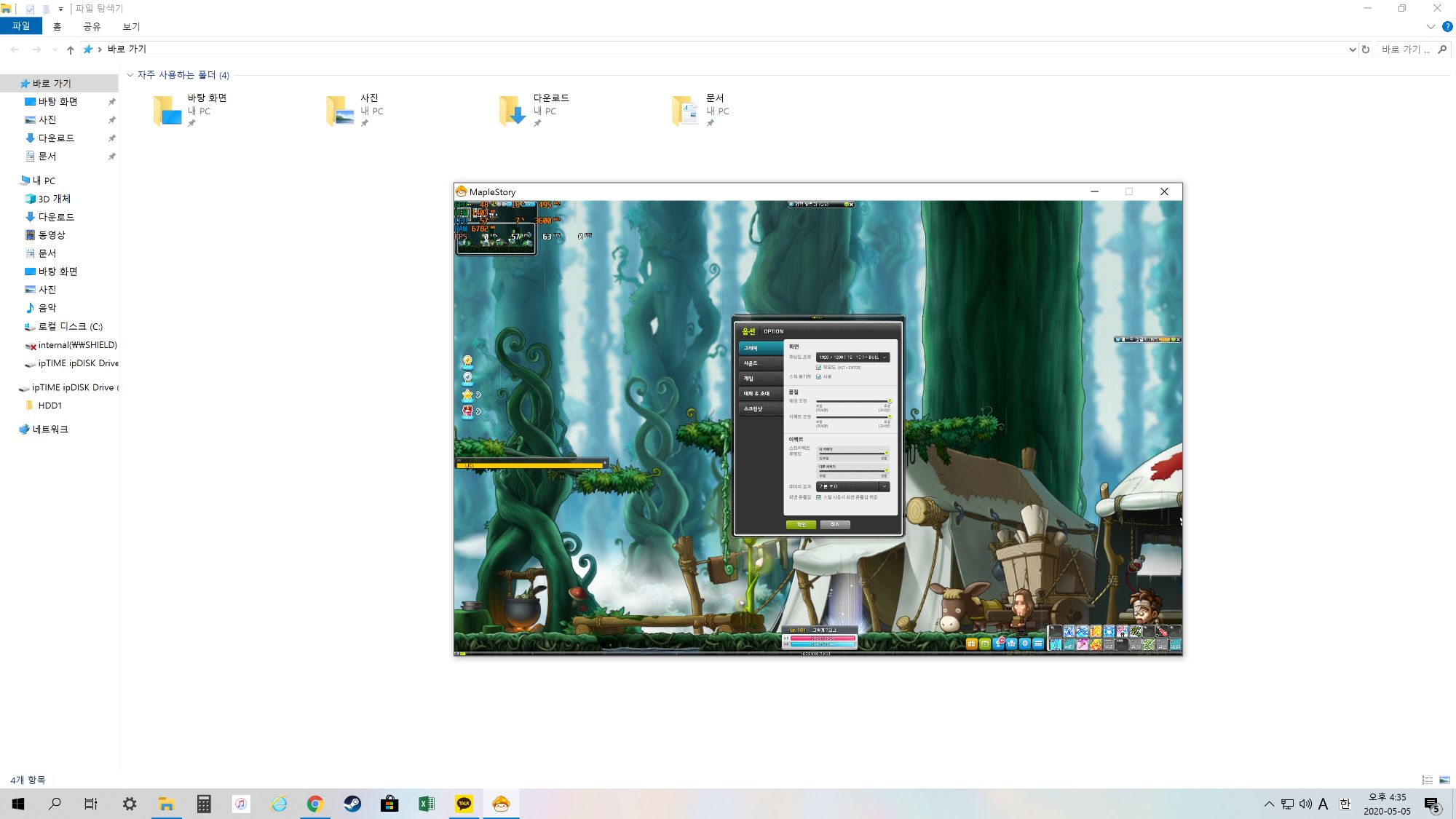The image size is (1456, 819).
Task: Open the green calendar event icon in MapleStory
Action: tap(985, 644)
